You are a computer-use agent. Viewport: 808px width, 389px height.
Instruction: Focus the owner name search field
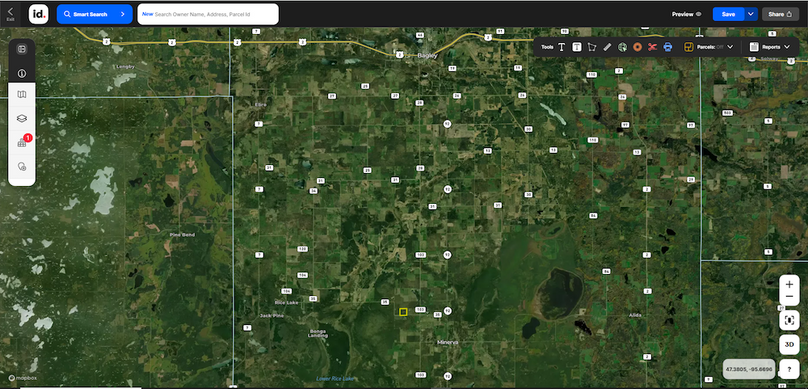click(208, 14)
